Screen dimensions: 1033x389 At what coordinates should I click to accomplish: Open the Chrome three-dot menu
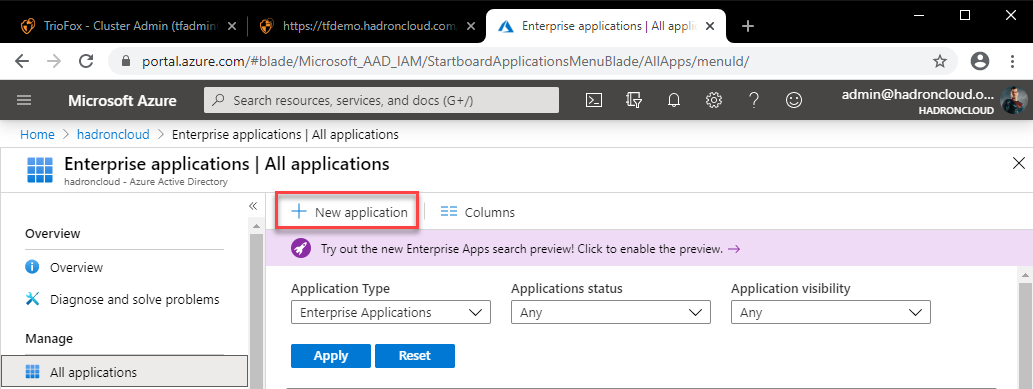pyautogui.click(x=1013, y=61)
